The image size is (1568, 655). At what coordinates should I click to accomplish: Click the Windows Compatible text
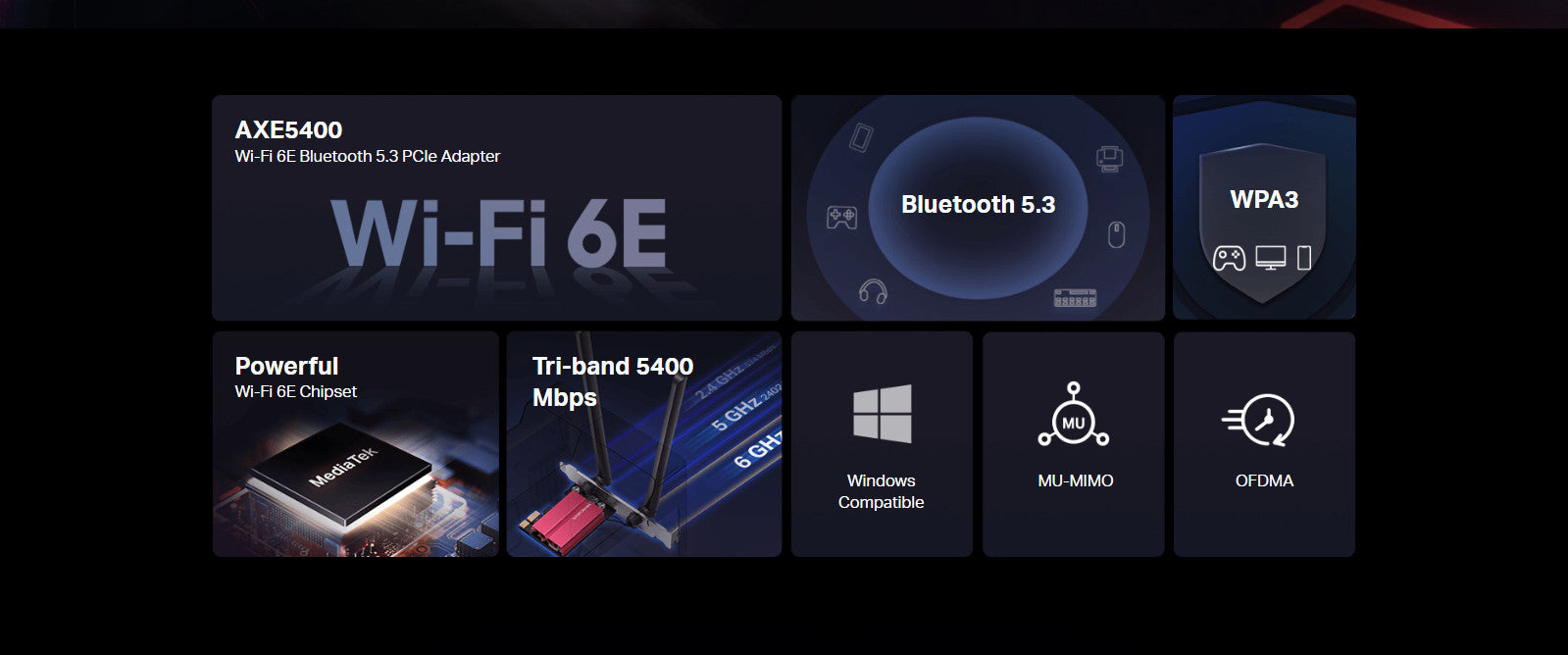(x=881, y=491)
